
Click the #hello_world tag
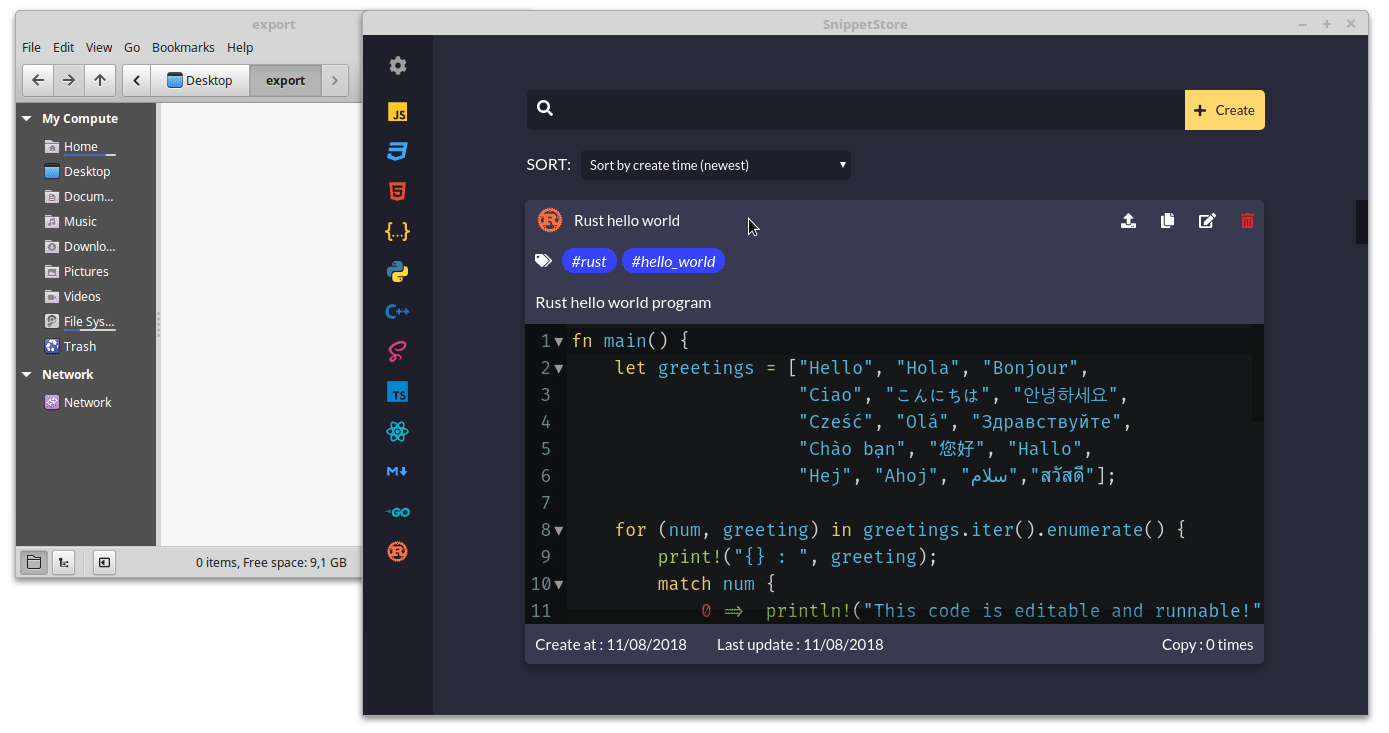point(673,262)
